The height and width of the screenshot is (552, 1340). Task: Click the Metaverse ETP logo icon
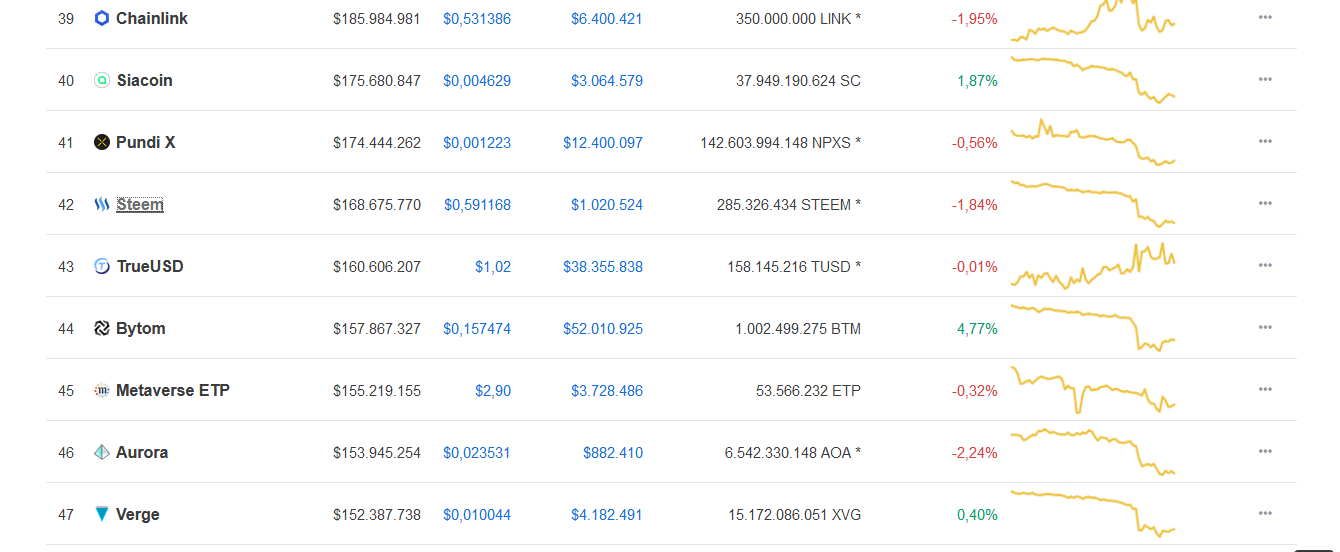click(101, 390)
